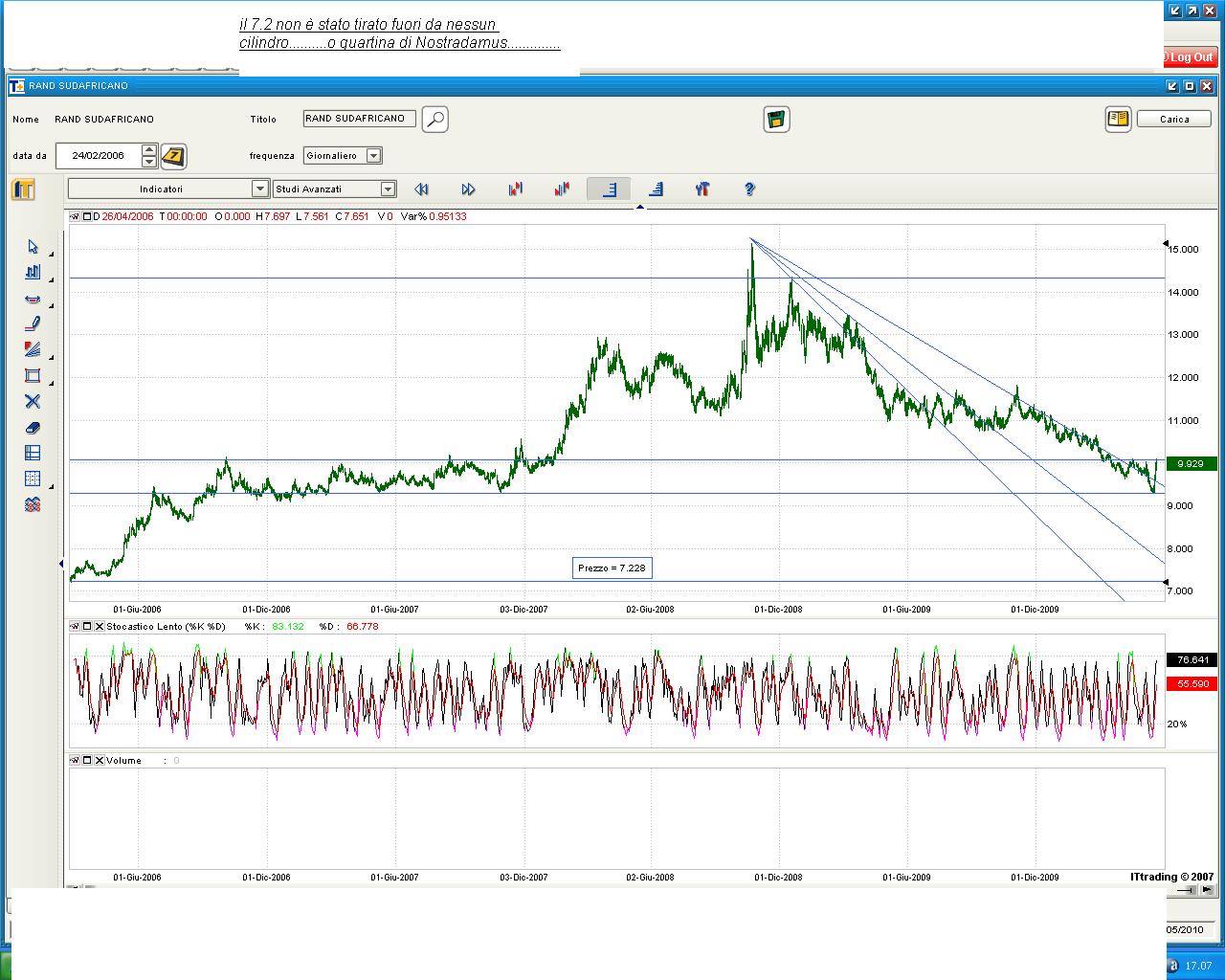This screenshot has height=980, width=1225.
Task: Click the calendar icon next to date
Action: [x=173, y=156]
